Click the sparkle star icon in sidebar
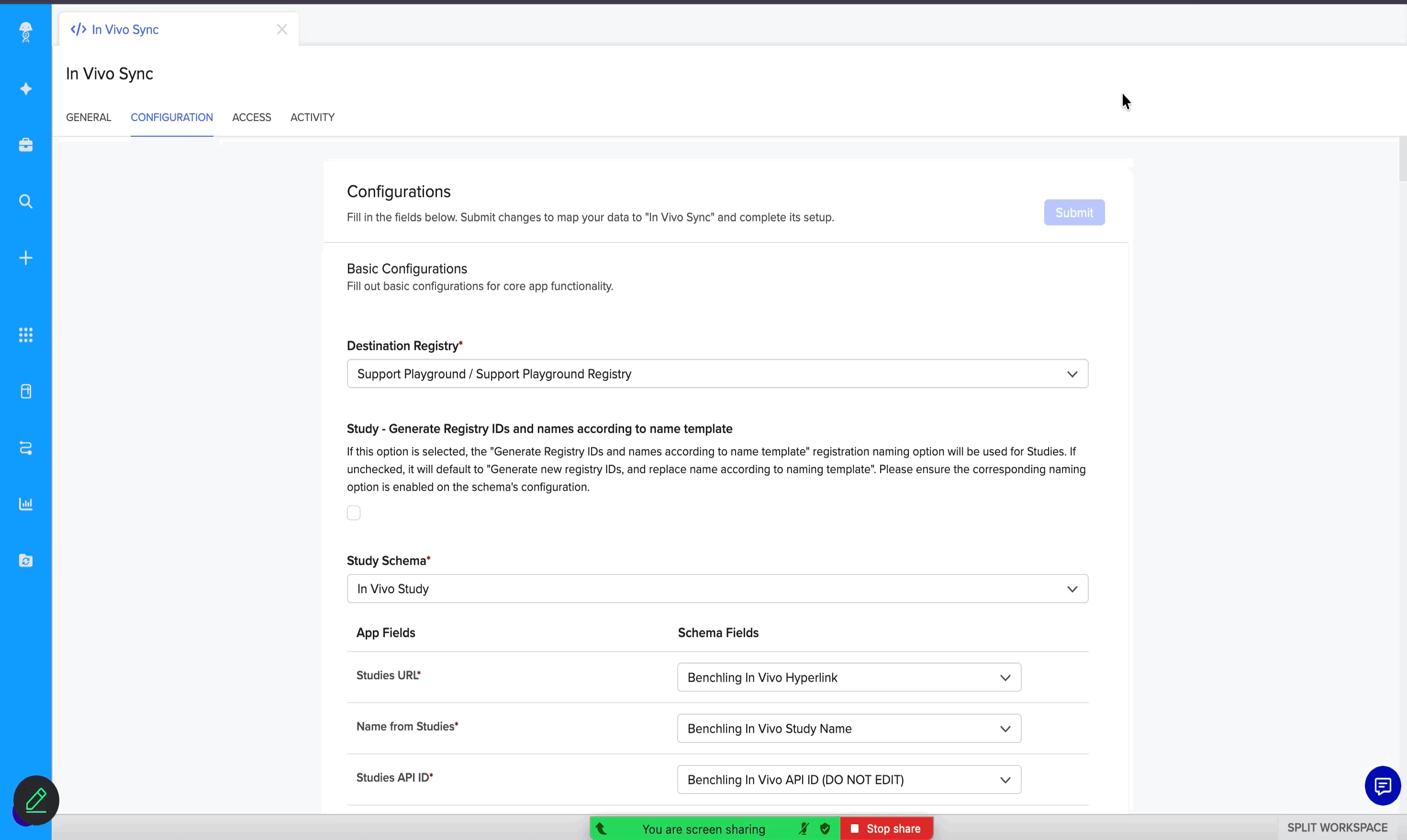 click(x=25, y=89)
